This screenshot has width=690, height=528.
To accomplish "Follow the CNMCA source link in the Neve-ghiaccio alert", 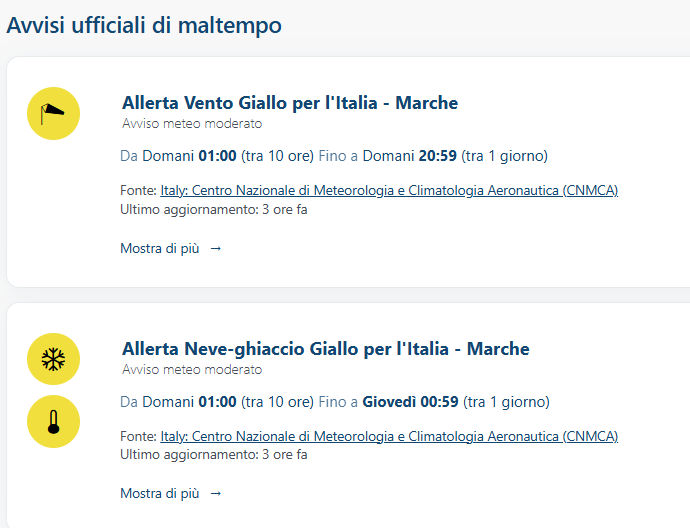I will click(x=389, y=436).
